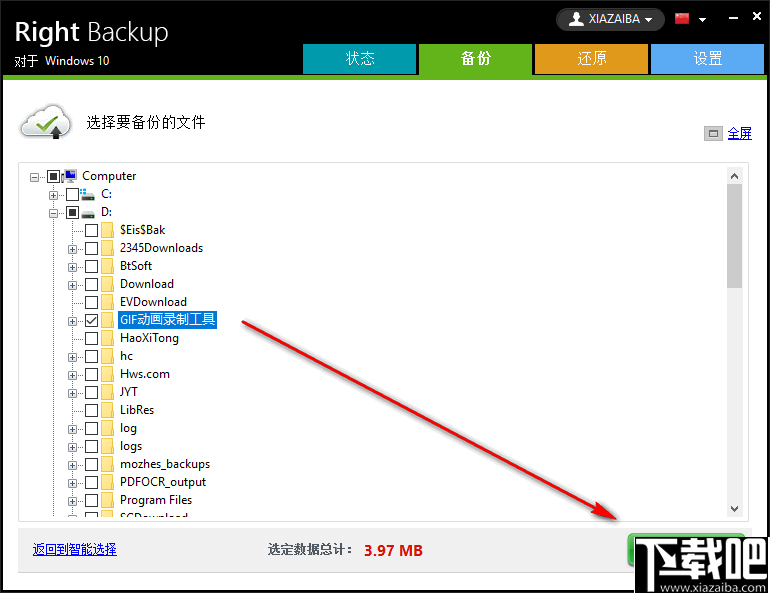Check the $Eis$Bak folder checkbox
This screenshot has width=770, height=593.
91,230
